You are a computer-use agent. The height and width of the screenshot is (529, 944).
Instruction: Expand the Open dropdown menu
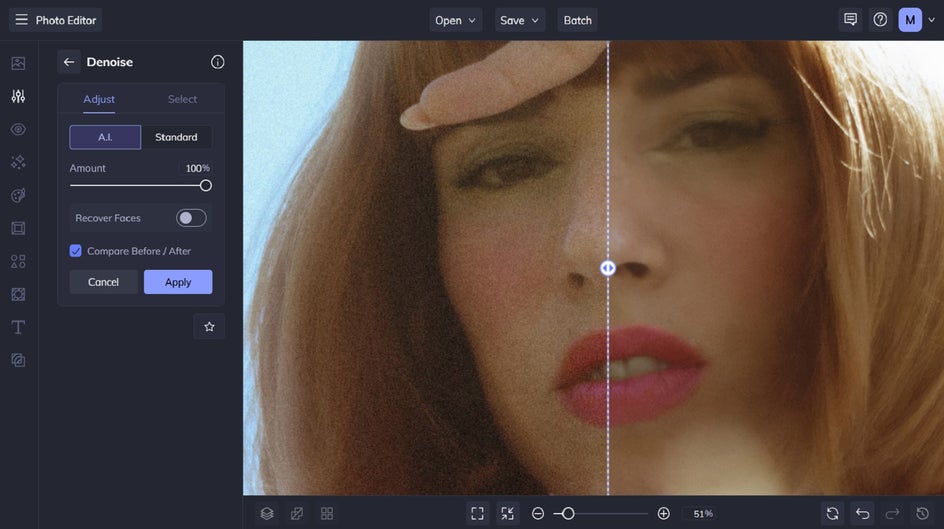pyautogui.click(x=455, y=20)
